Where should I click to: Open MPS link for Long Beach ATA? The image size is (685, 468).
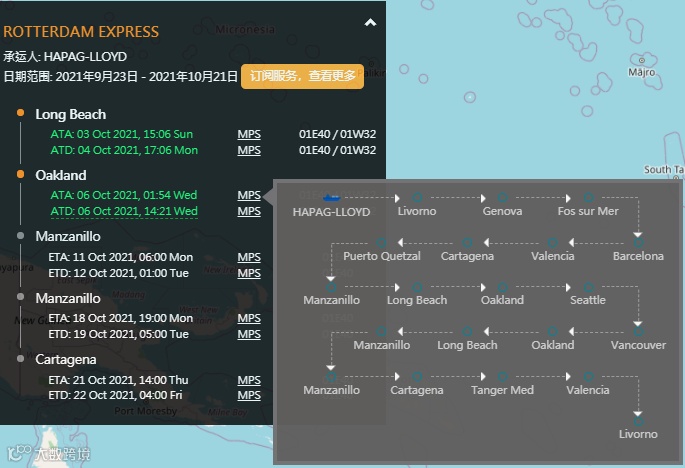click(249, 134)
